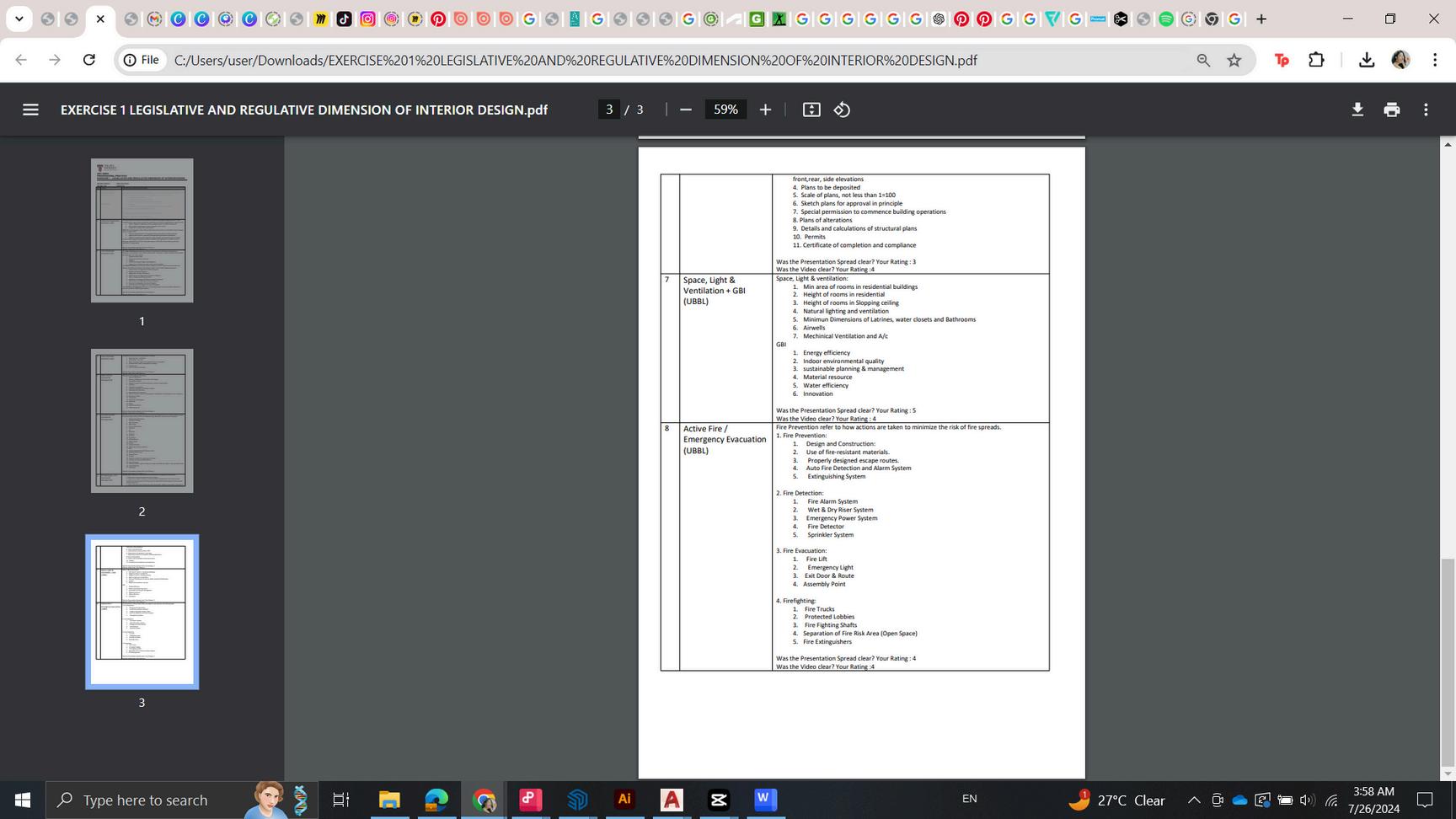This screenshot has width=1456, height=819.
Task: Click the Fit to page icon
Action: point(811,110)
